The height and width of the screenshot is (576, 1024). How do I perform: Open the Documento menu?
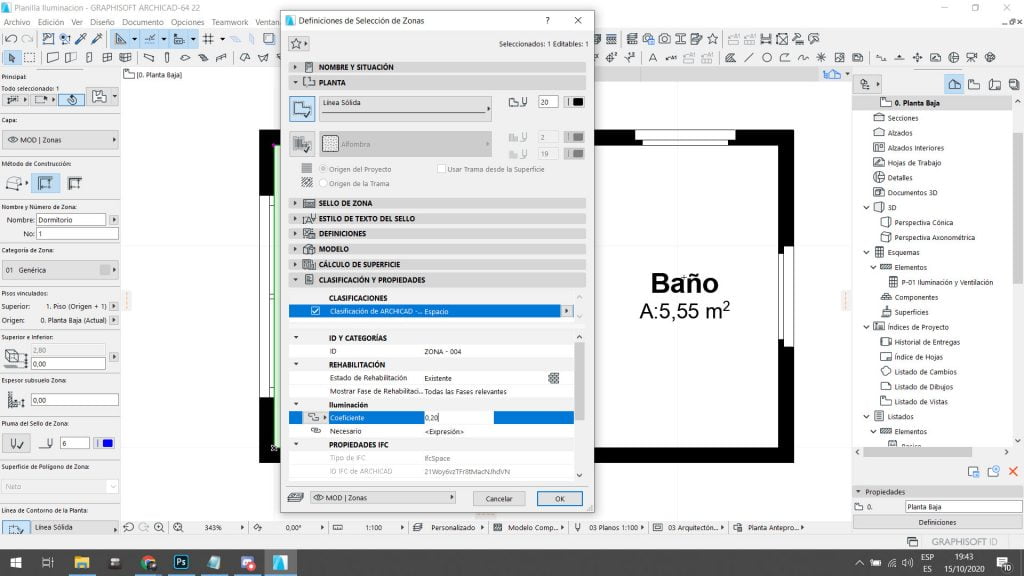point(143,21)
